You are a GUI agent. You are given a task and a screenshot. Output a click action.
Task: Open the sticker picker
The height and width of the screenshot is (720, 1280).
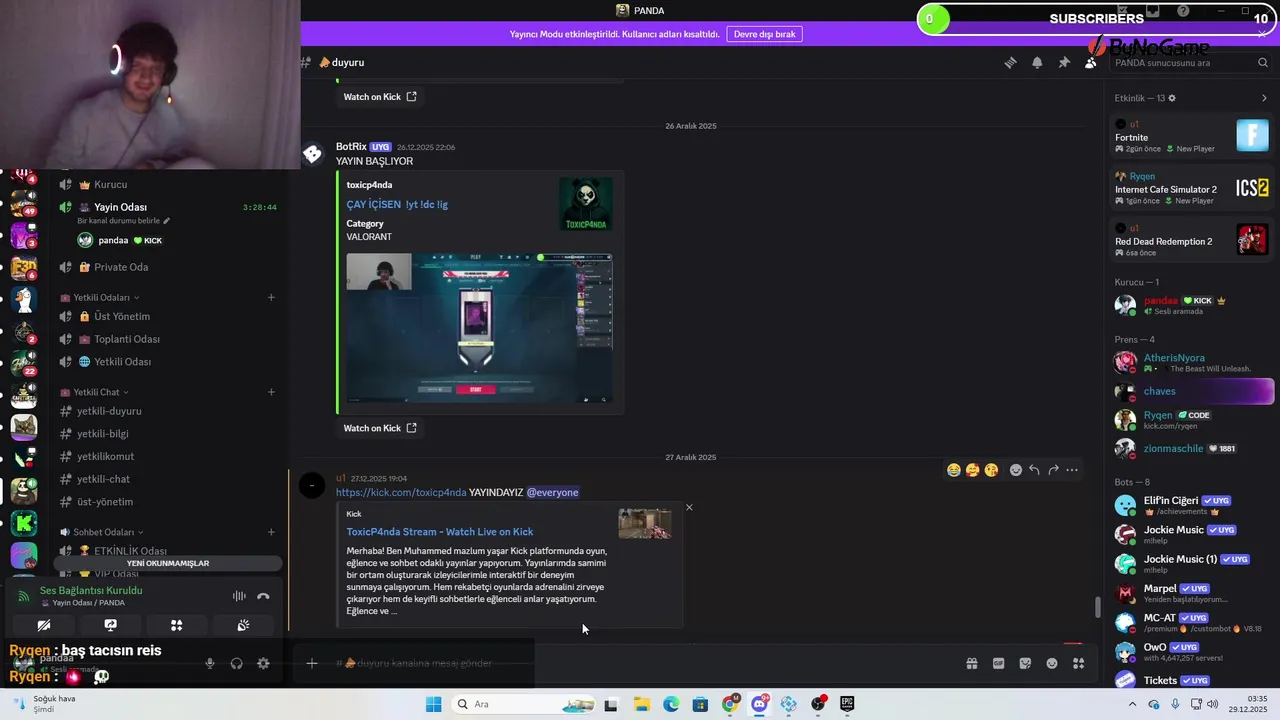1025,663
